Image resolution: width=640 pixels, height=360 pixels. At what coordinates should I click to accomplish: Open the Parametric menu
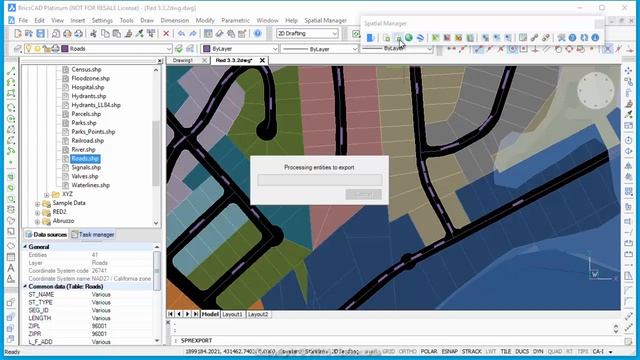coord(235,20)
